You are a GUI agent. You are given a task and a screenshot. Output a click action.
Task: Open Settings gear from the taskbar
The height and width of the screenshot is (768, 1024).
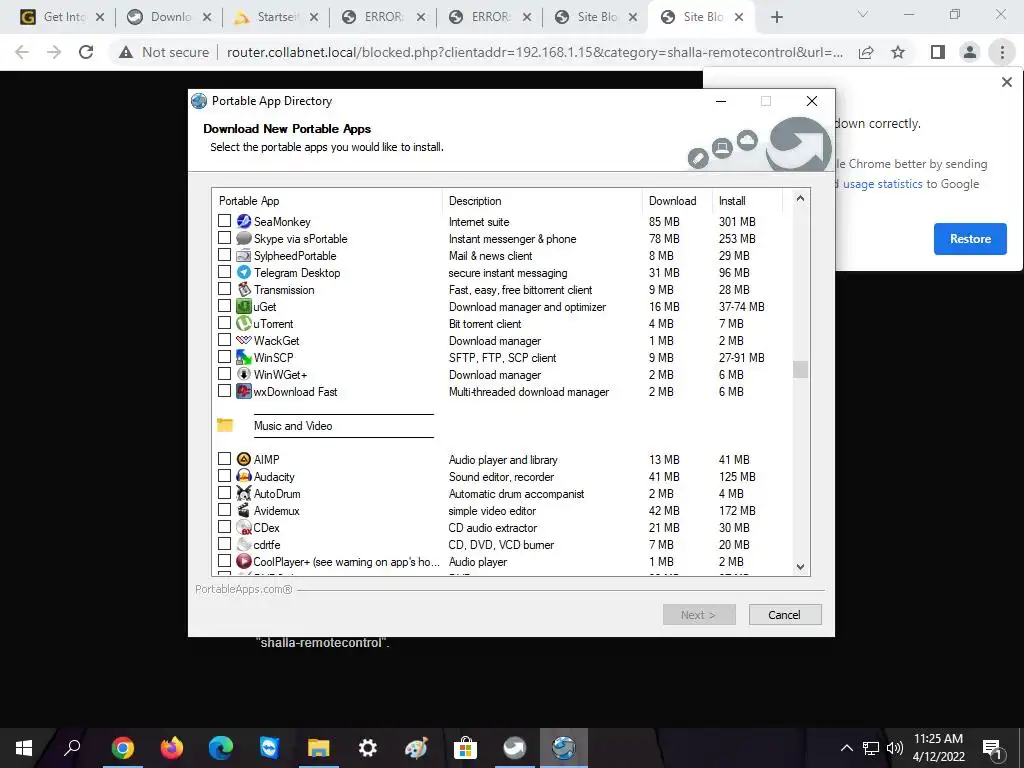[368, 748]
